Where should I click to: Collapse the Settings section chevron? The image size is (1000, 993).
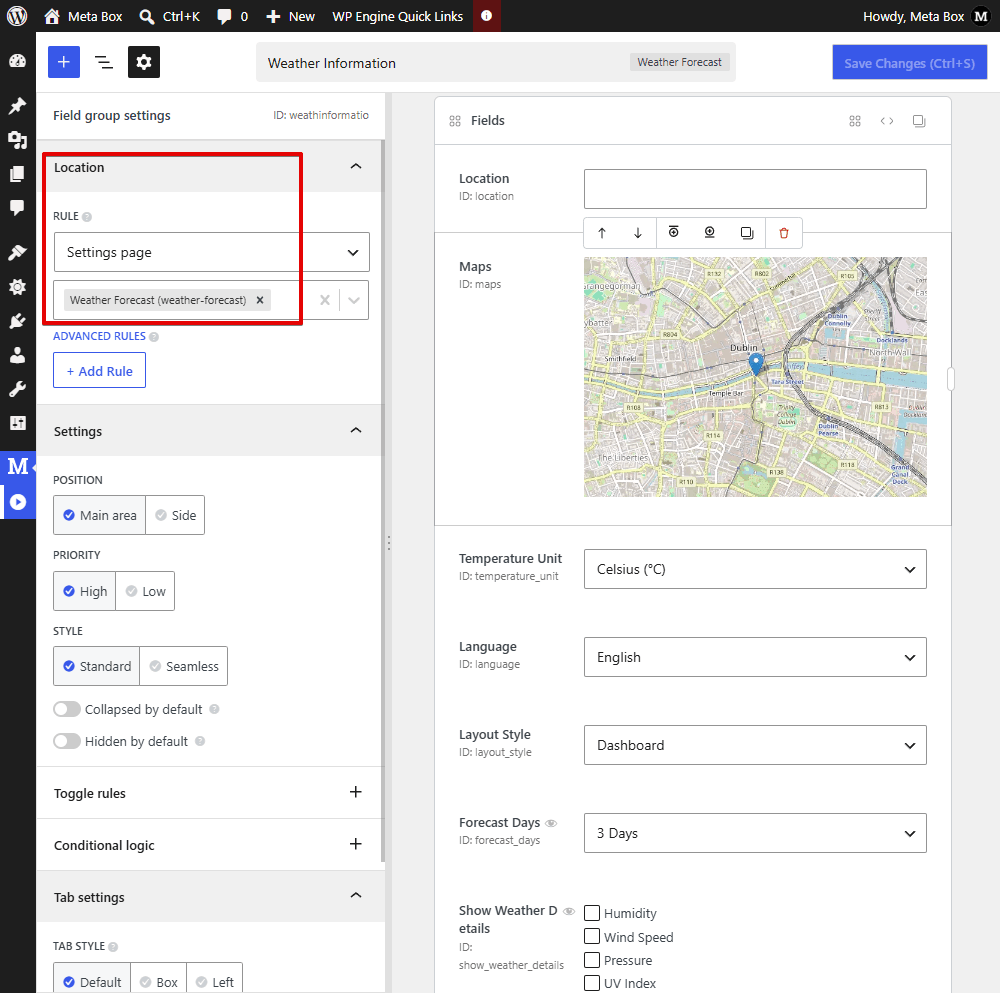(x=356, y=430)
